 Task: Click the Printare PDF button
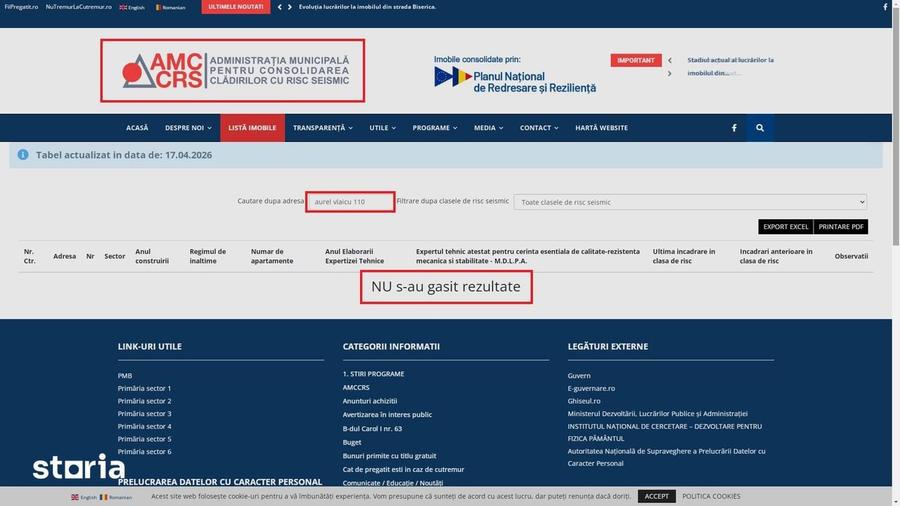click(841, 227)
